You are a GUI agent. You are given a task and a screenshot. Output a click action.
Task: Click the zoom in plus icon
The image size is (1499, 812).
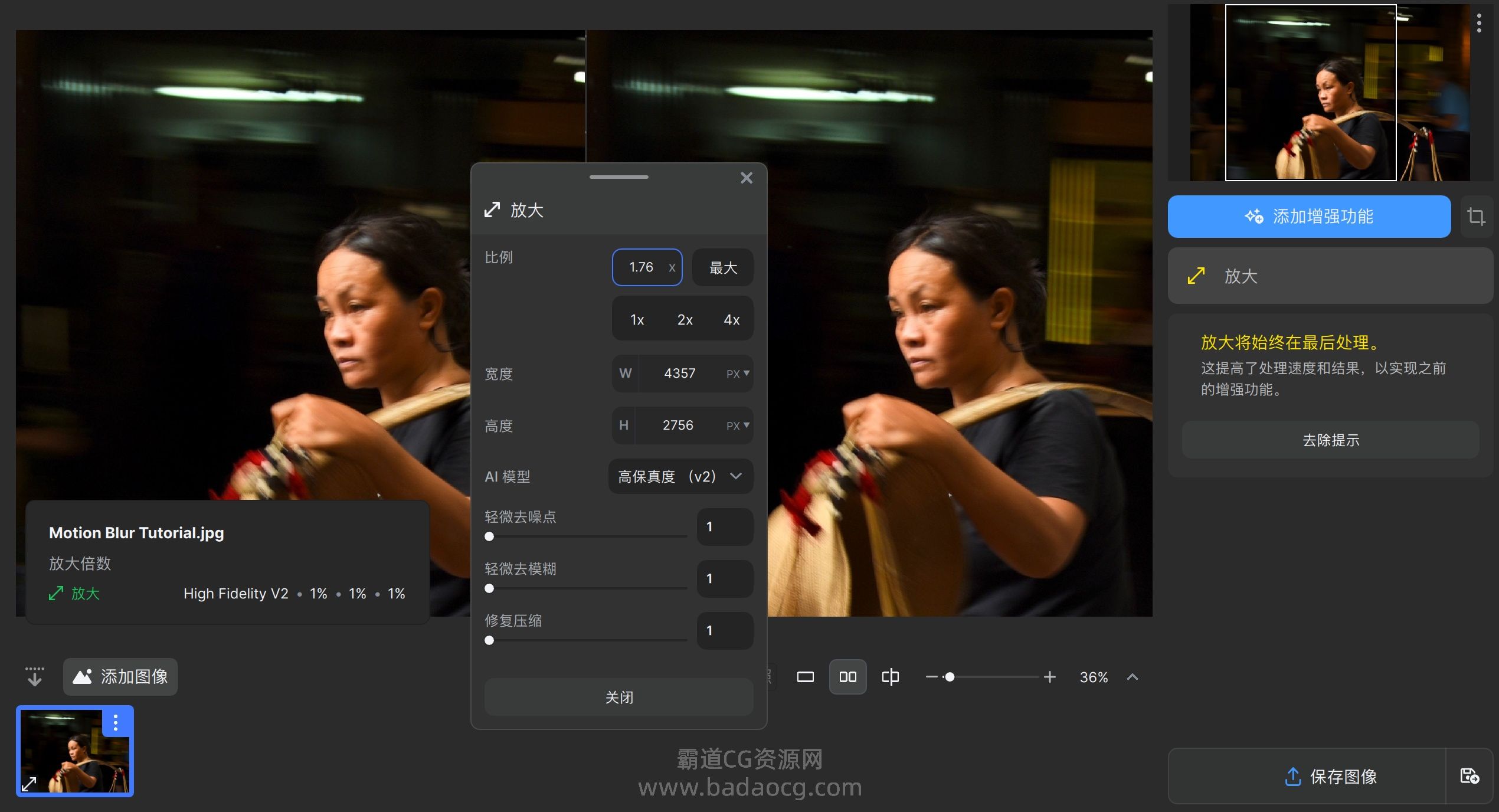click(x=1049, y=677)
